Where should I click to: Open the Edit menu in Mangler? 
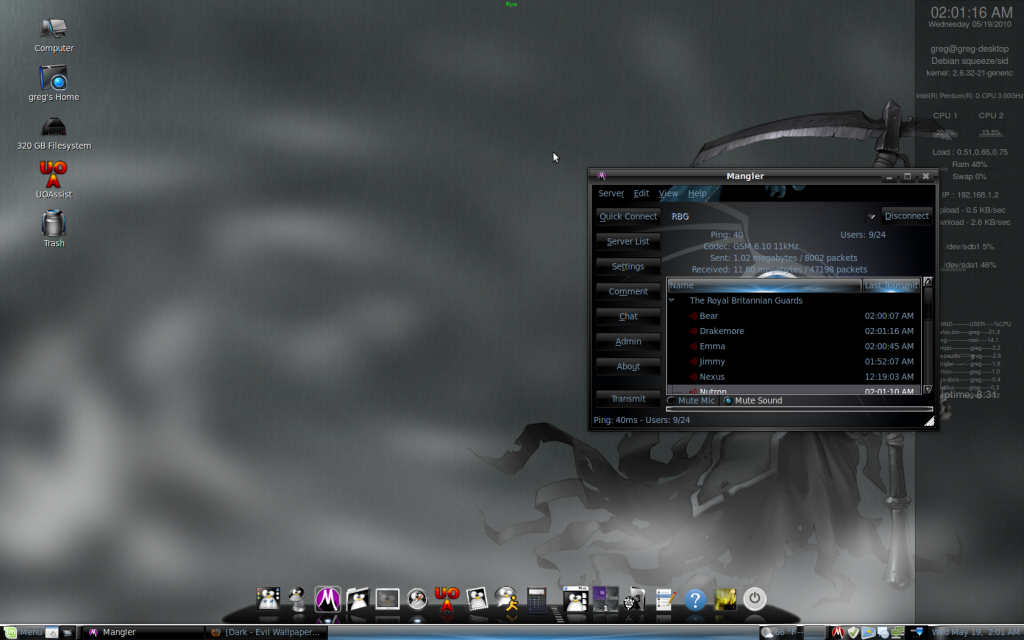click(641, 193)
